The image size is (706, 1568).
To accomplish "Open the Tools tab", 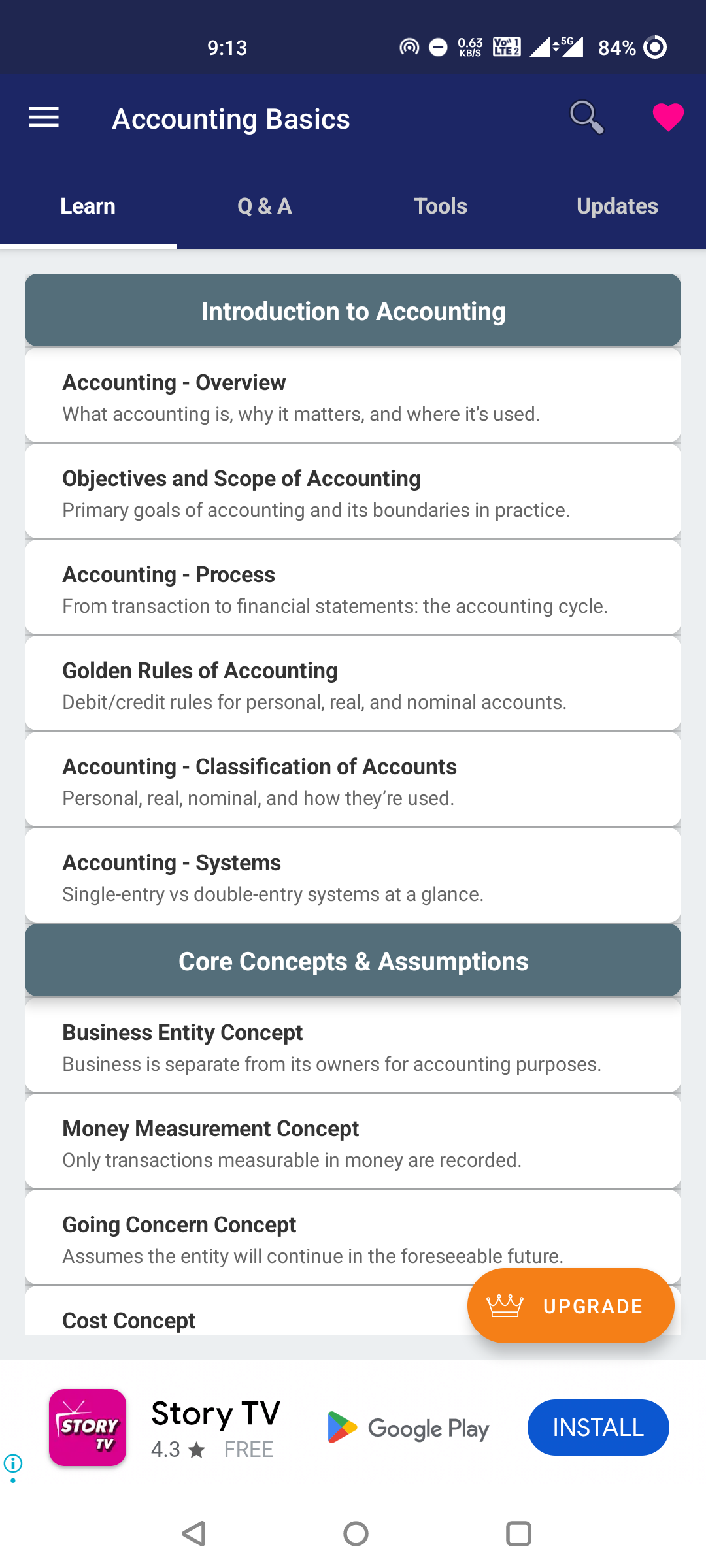I will pyautogui.click(x=441, y=206).
